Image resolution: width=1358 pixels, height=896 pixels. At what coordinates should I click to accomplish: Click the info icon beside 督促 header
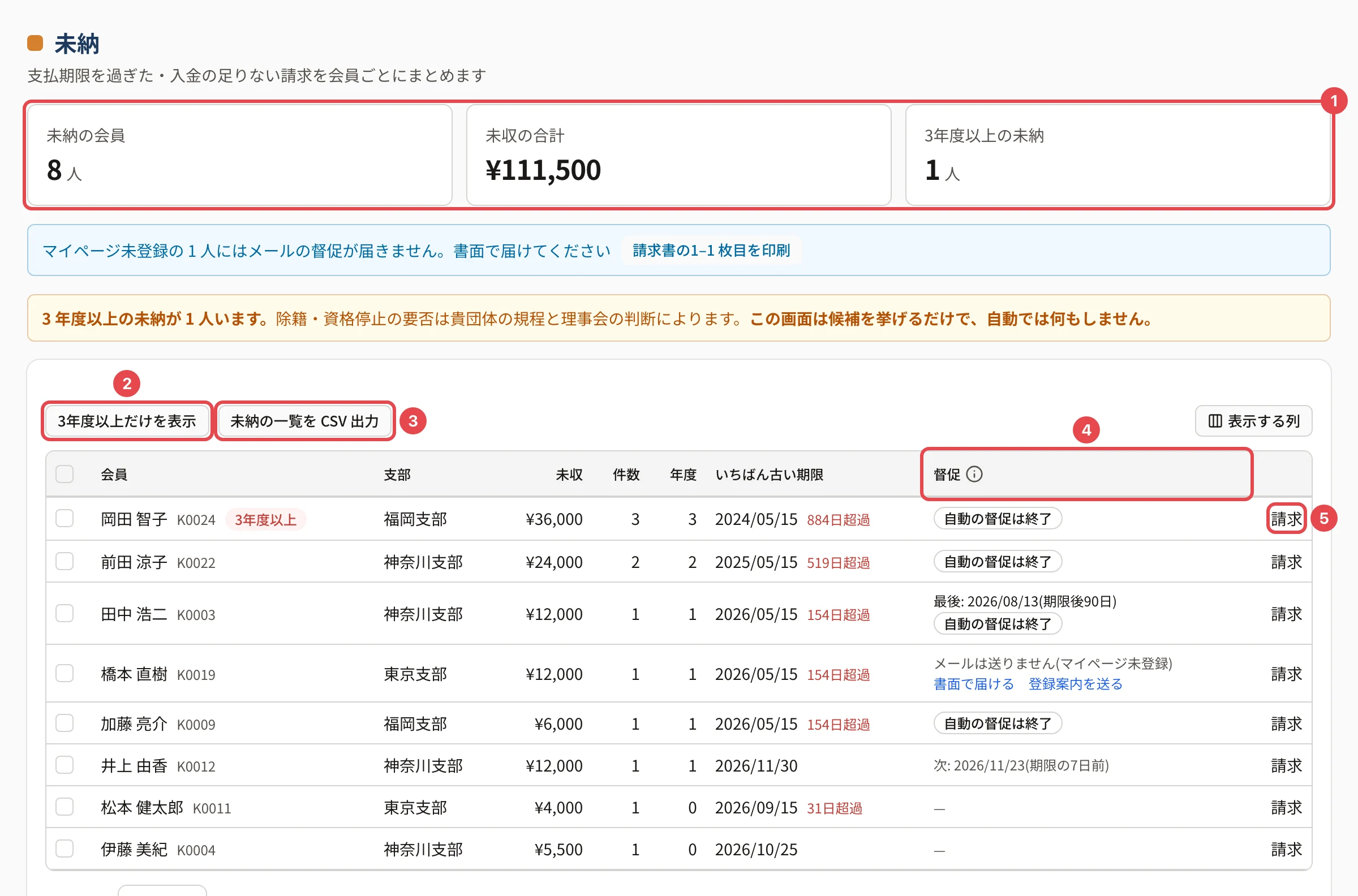(x=974, y=474)
